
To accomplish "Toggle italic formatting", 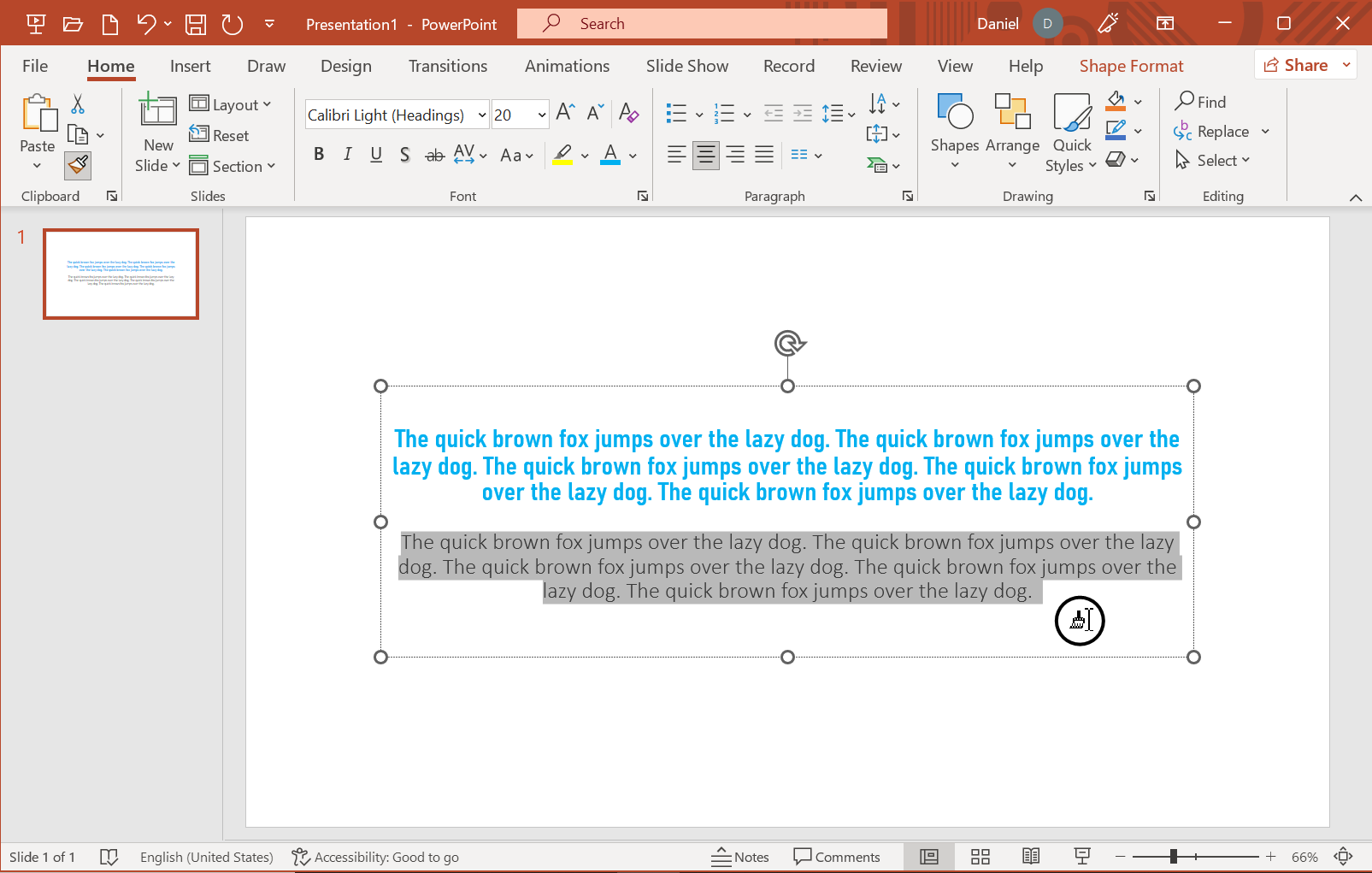I will pyautogui.click(x=347, y=155).
